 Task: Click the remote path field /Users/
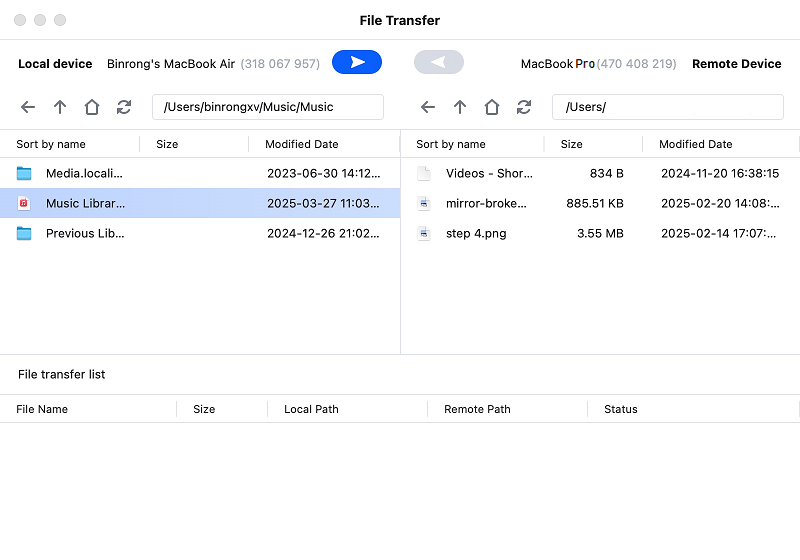point(667,107)
